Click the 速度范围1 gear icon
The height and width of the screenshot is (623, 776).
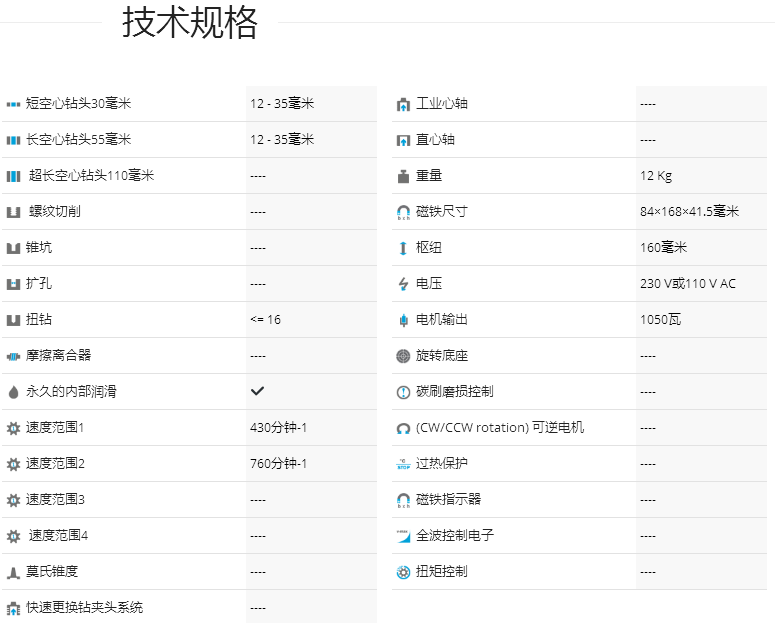click(13, 428)
